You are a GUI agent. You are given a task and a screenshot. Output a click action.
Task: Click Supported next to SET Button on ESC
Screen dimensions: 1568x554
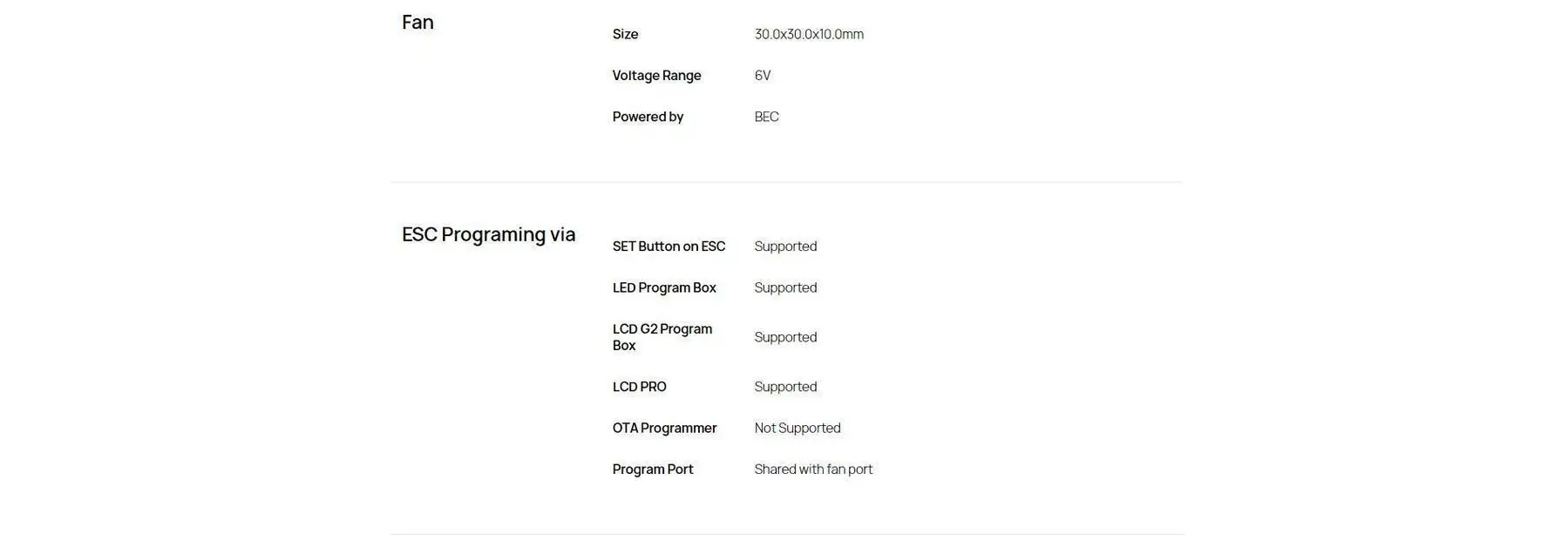pyautogui.click(x=785, y=247)
